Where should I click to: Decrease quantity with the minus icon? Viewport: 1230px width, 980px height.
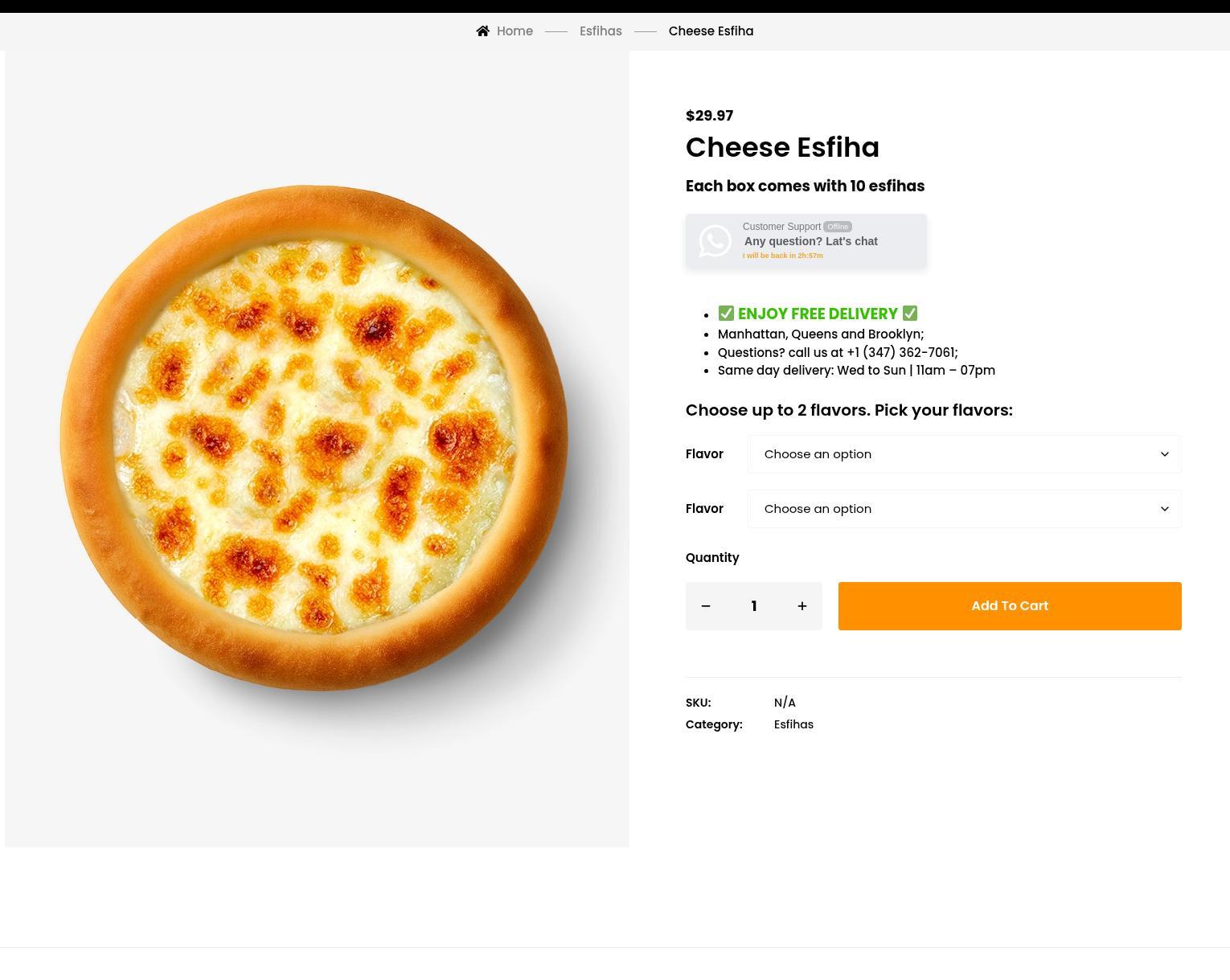pos(706,606)
